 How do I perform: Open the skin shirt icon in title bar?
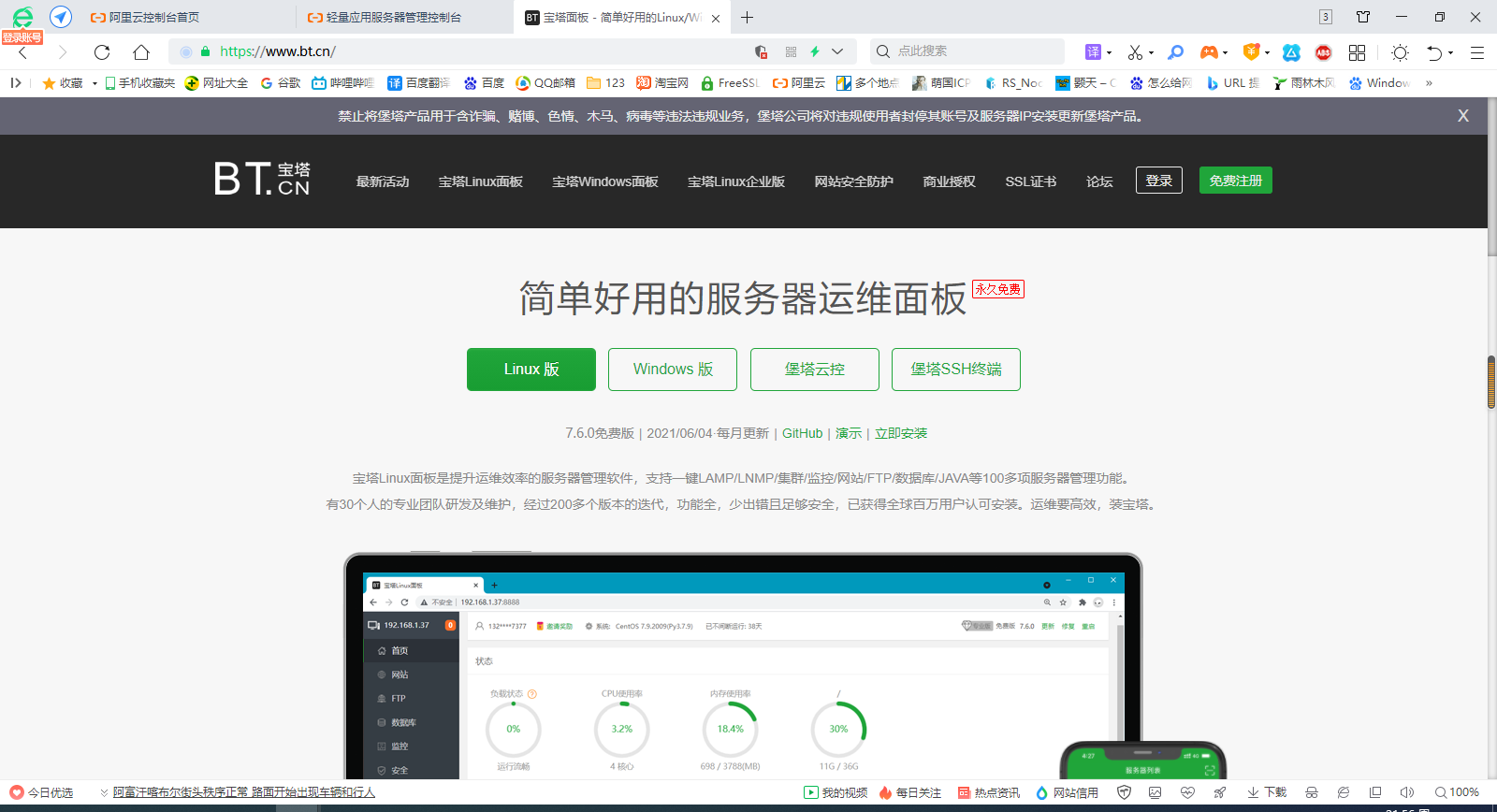(x=1363, y=17)
